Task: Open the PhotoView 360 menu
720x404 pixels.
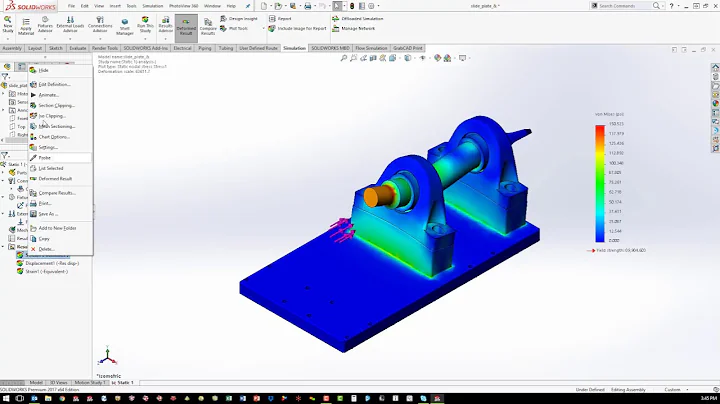Action: click(184, 6)
